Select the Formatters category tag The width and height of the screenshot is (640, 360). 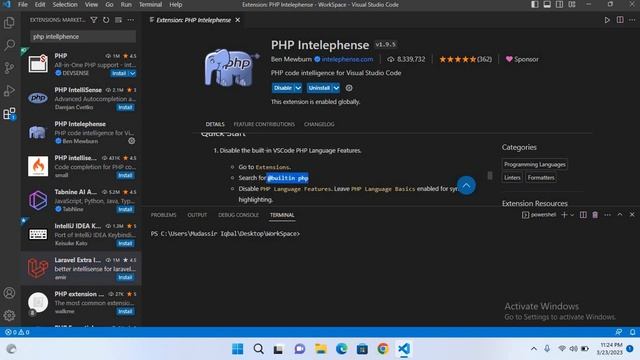tap(541, 178)
